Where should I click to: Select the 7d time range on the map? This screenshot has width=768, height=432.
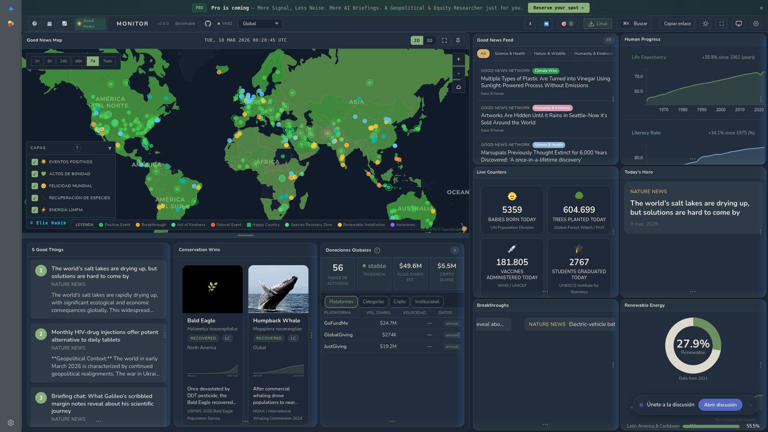(93, 61)
